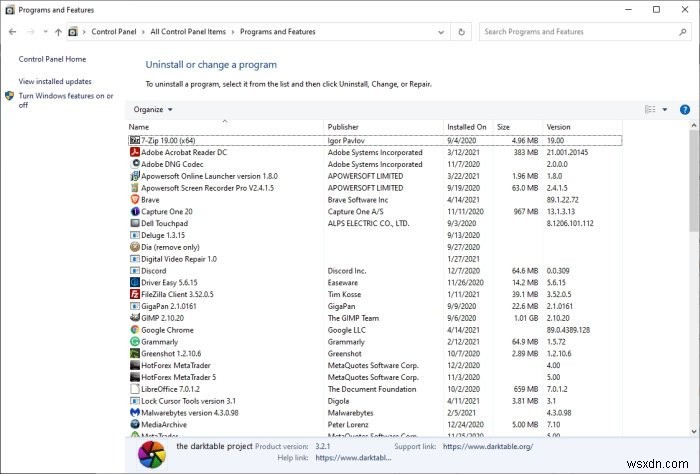700x474 pixels.
Task: Select the Digital Video Repair 1.0 row
Action: coord(375,259)
